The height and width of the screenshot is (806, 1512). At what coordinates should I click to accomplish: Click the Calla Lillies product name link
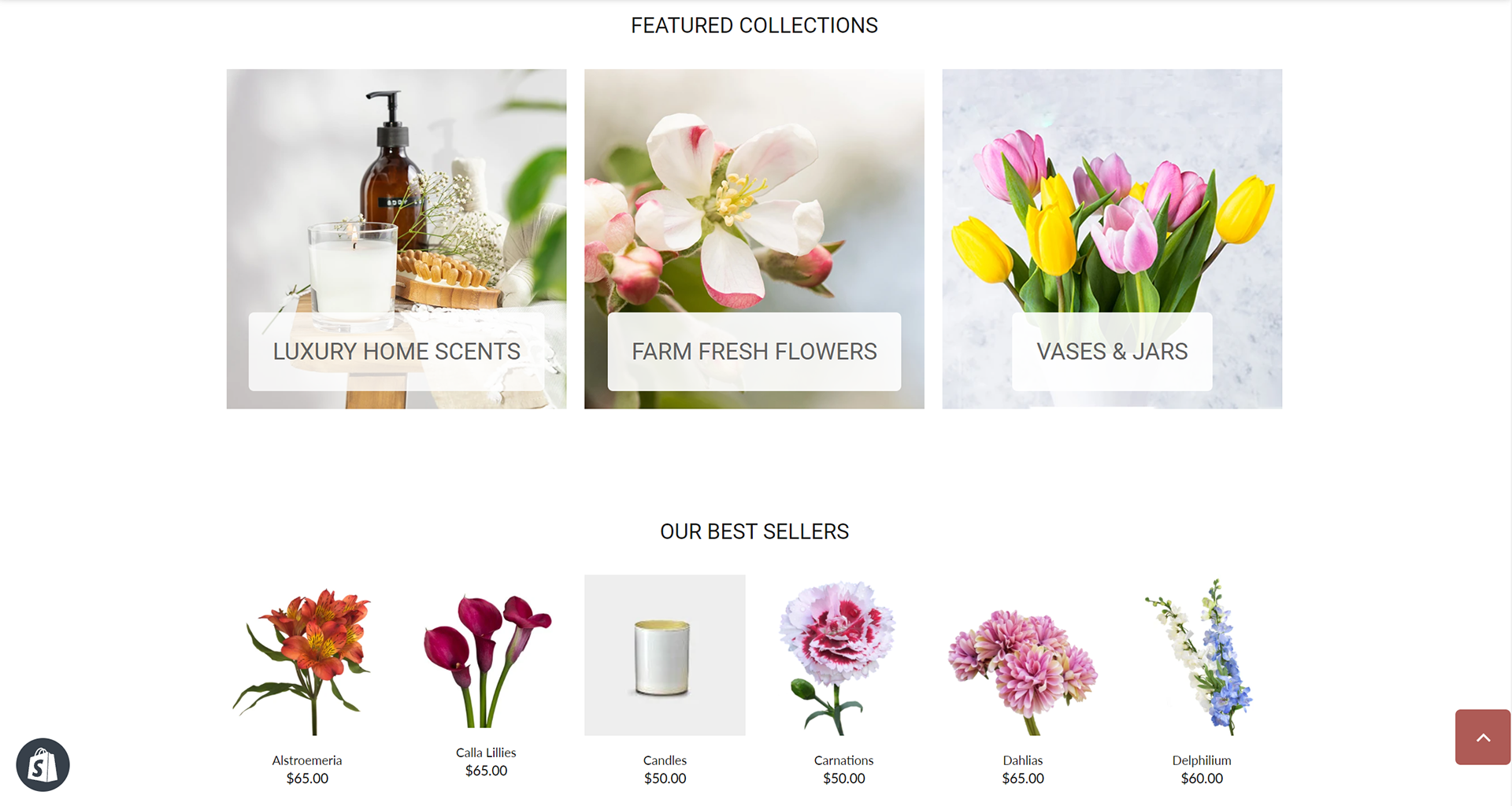(x=486, y=752)
